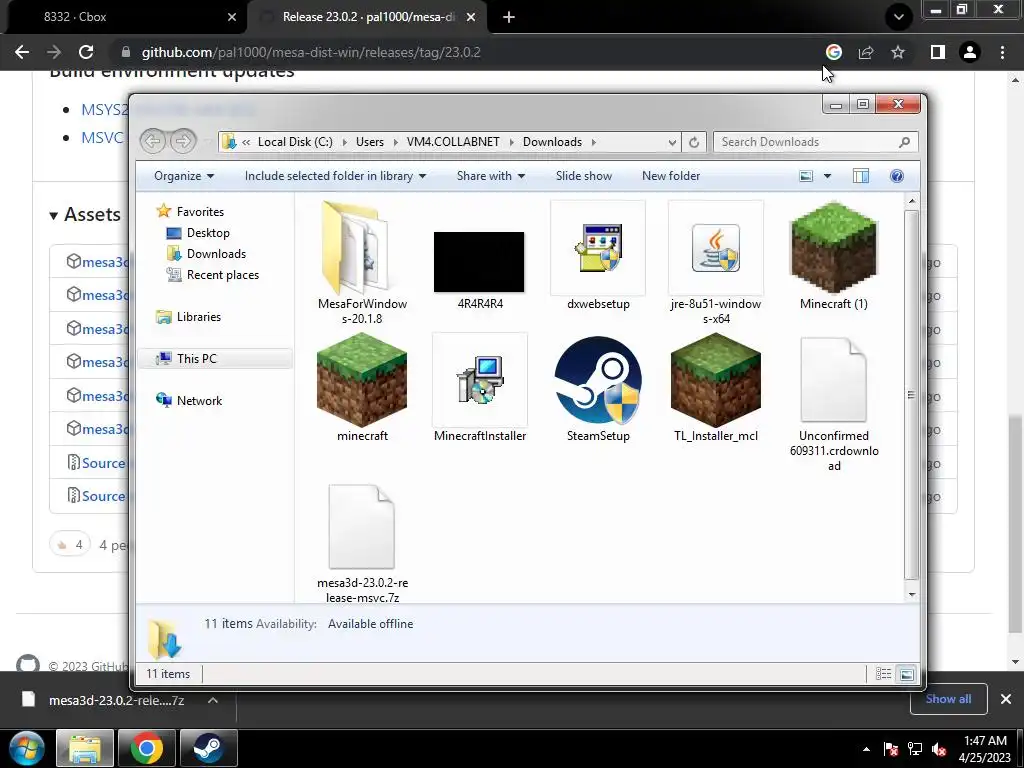
Task: Open the Chrome profile icon
Action: (970, 52)
